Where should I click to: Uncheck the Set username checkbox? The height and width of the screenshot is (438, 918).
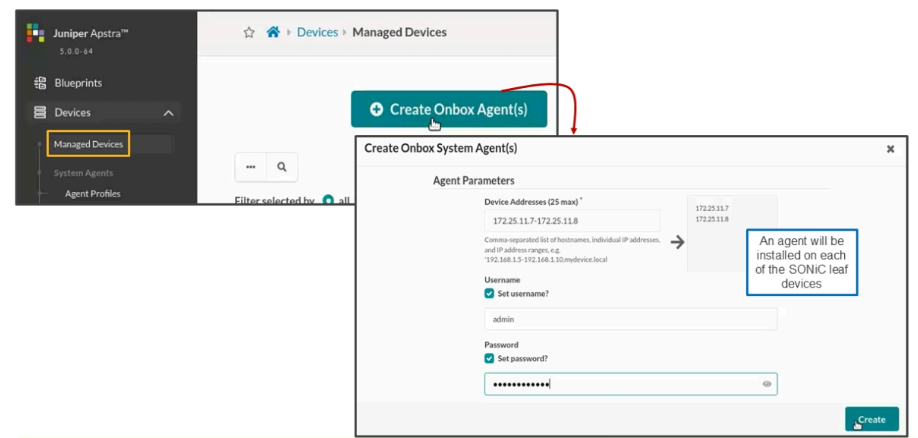pyautogui.click(x=489, y=293)
